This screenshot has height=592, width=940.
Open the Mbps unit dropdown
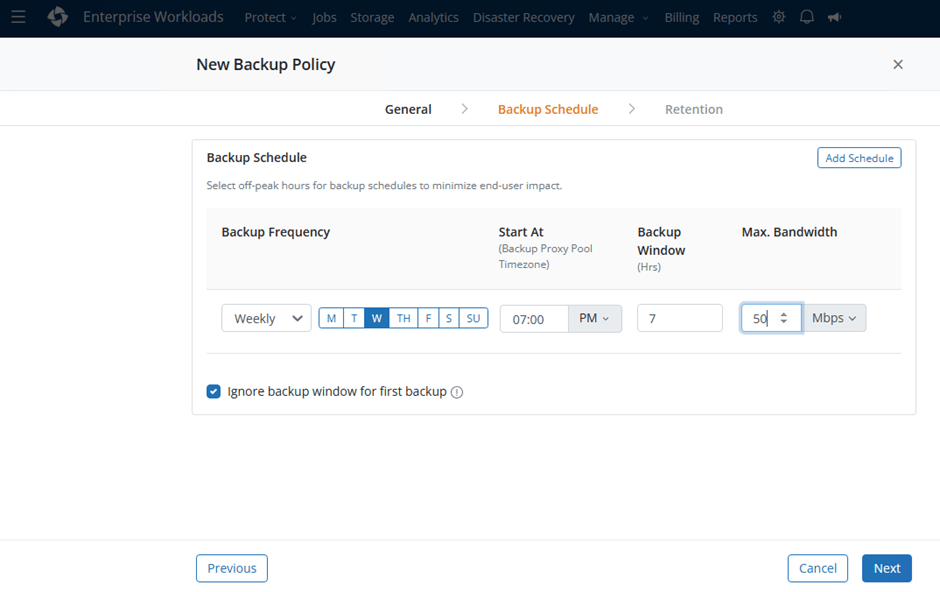(x=834, y=318)
